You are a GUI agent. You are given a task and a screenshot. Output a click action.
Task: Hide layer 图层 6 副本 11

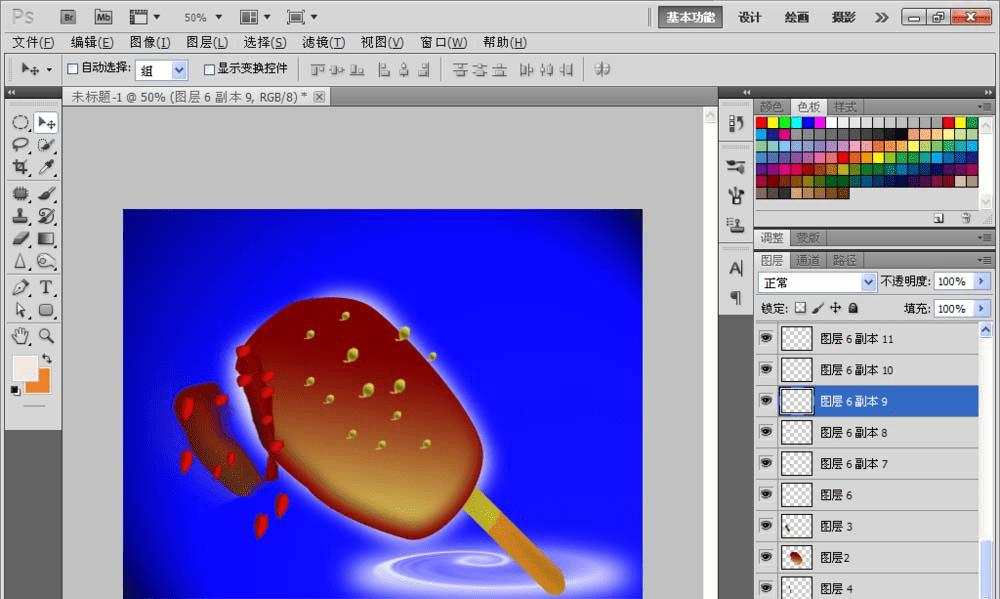tap(766, 339)
